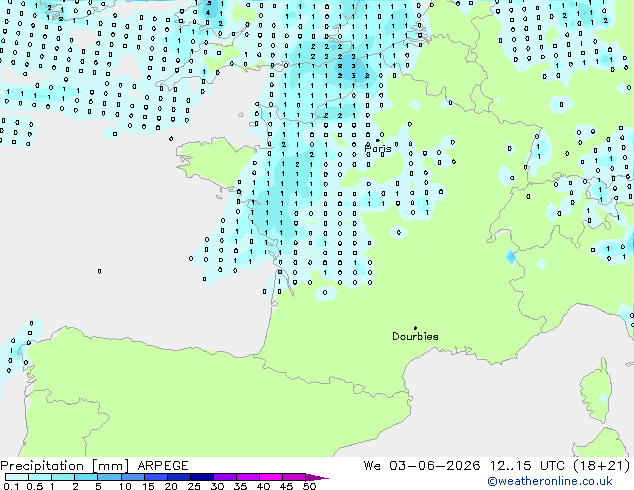Pick the legend swatch between 45 and 50
This screenshot has width=634, height=490.
[294, 477]
